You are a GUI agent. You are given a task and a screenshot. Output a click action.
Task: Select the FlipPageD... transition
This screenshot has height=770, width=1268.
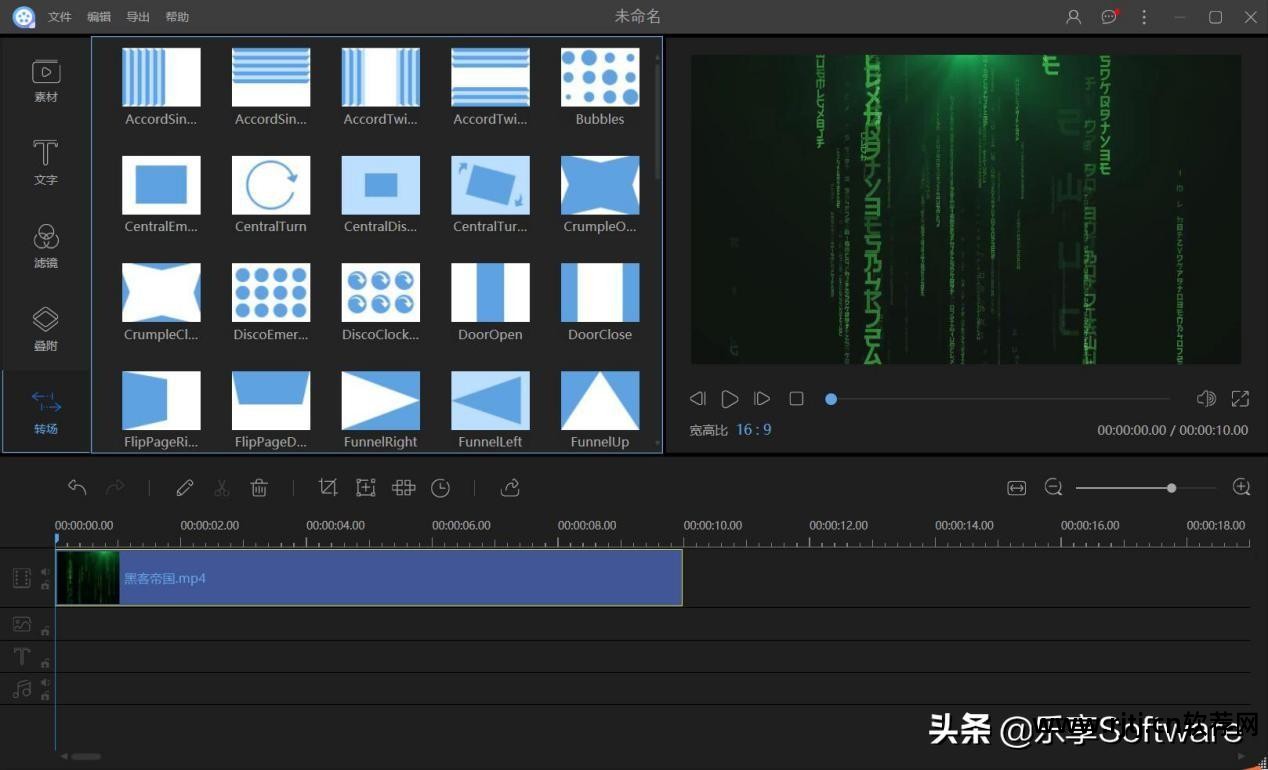click(271, 400)
